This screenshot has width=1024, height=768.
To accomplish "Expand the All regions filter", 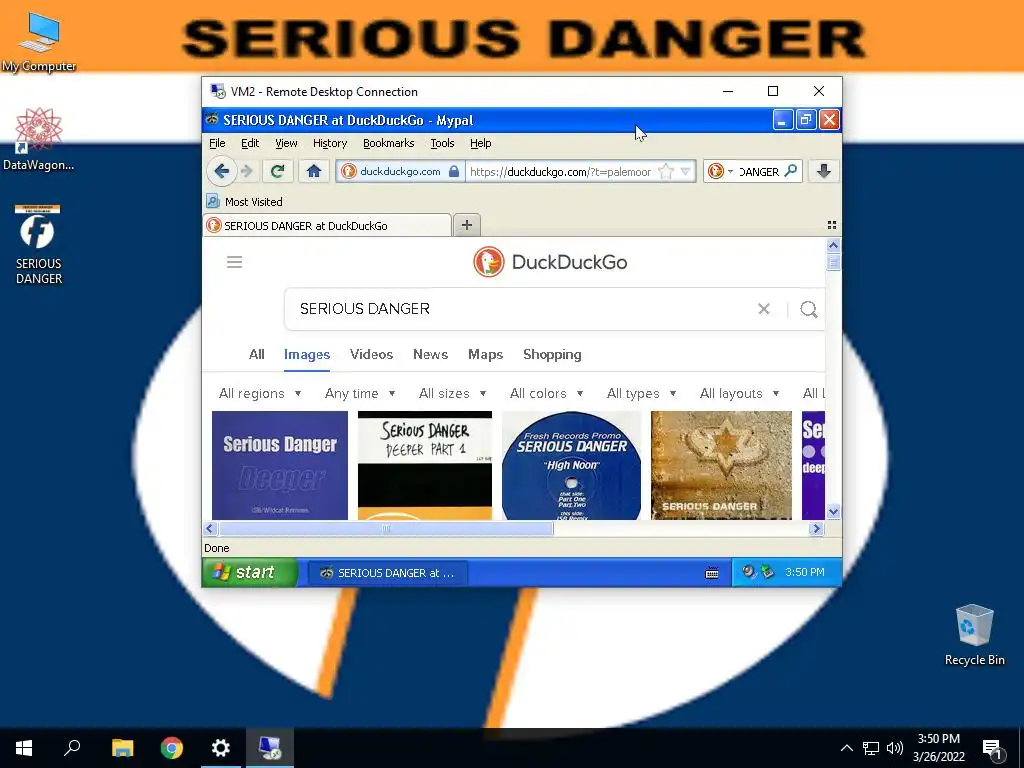I will point(260,393).
